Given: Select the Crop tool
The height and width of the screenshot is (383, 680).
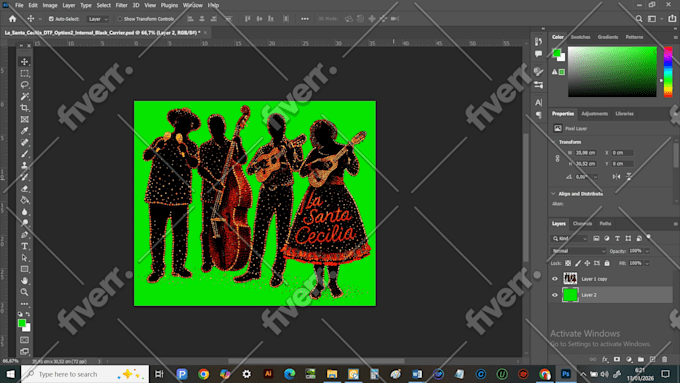Looking at the screenshot, I should point(24,108).
